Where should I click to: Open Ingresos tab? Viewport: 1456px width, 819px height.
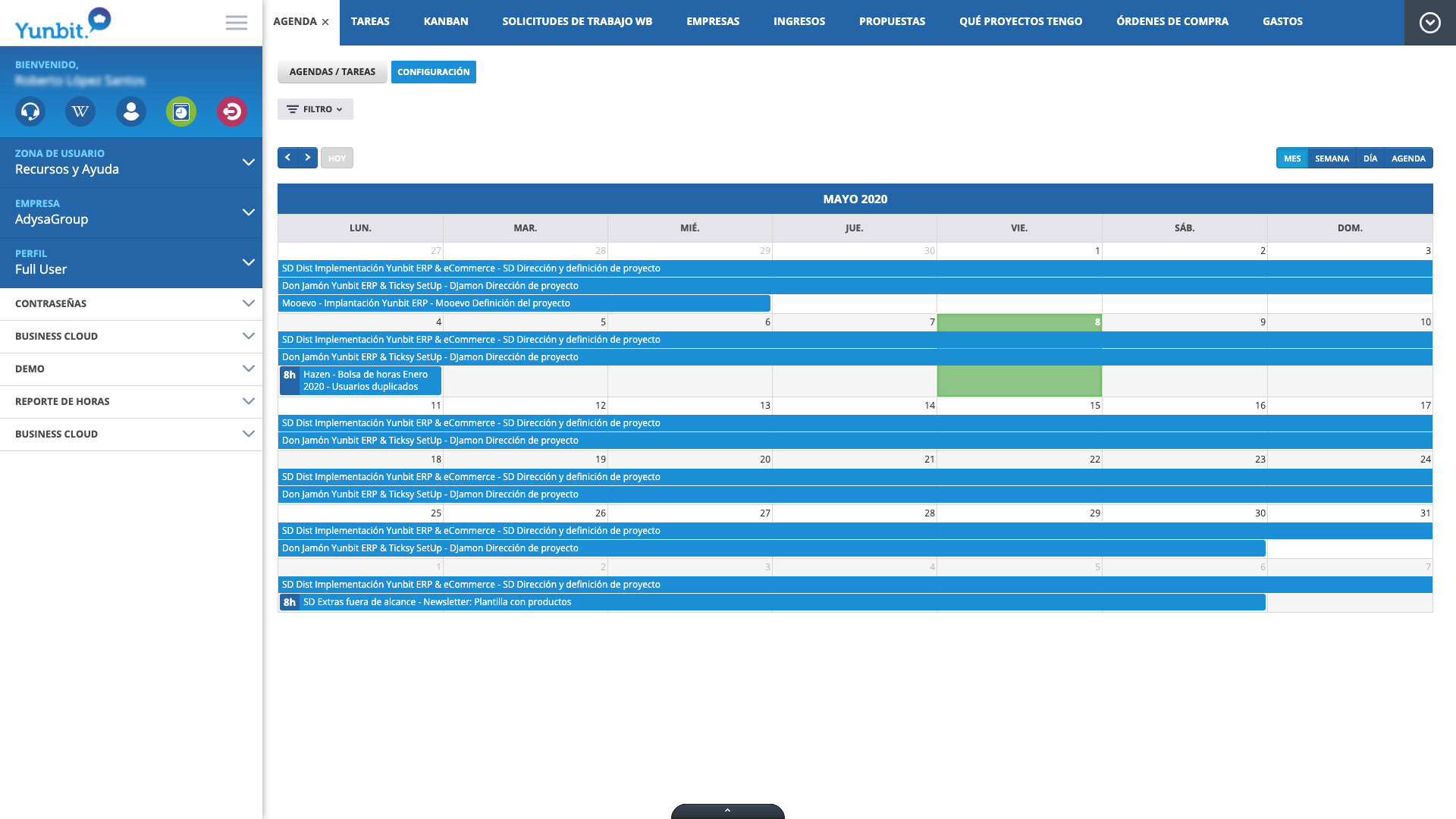pos(799,22)
